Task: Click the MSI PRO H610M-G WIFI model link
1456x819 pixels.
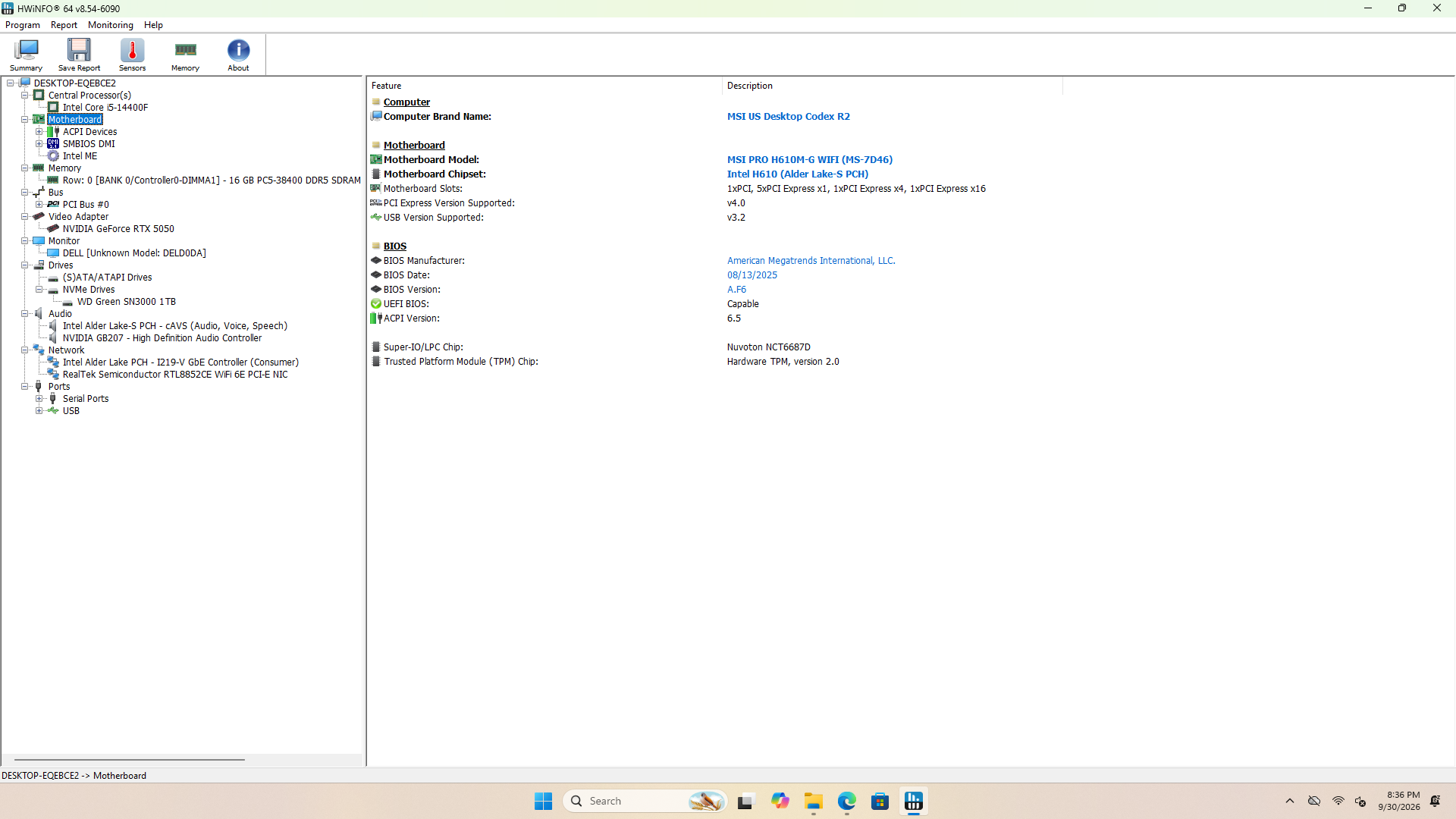Action: 810,160
